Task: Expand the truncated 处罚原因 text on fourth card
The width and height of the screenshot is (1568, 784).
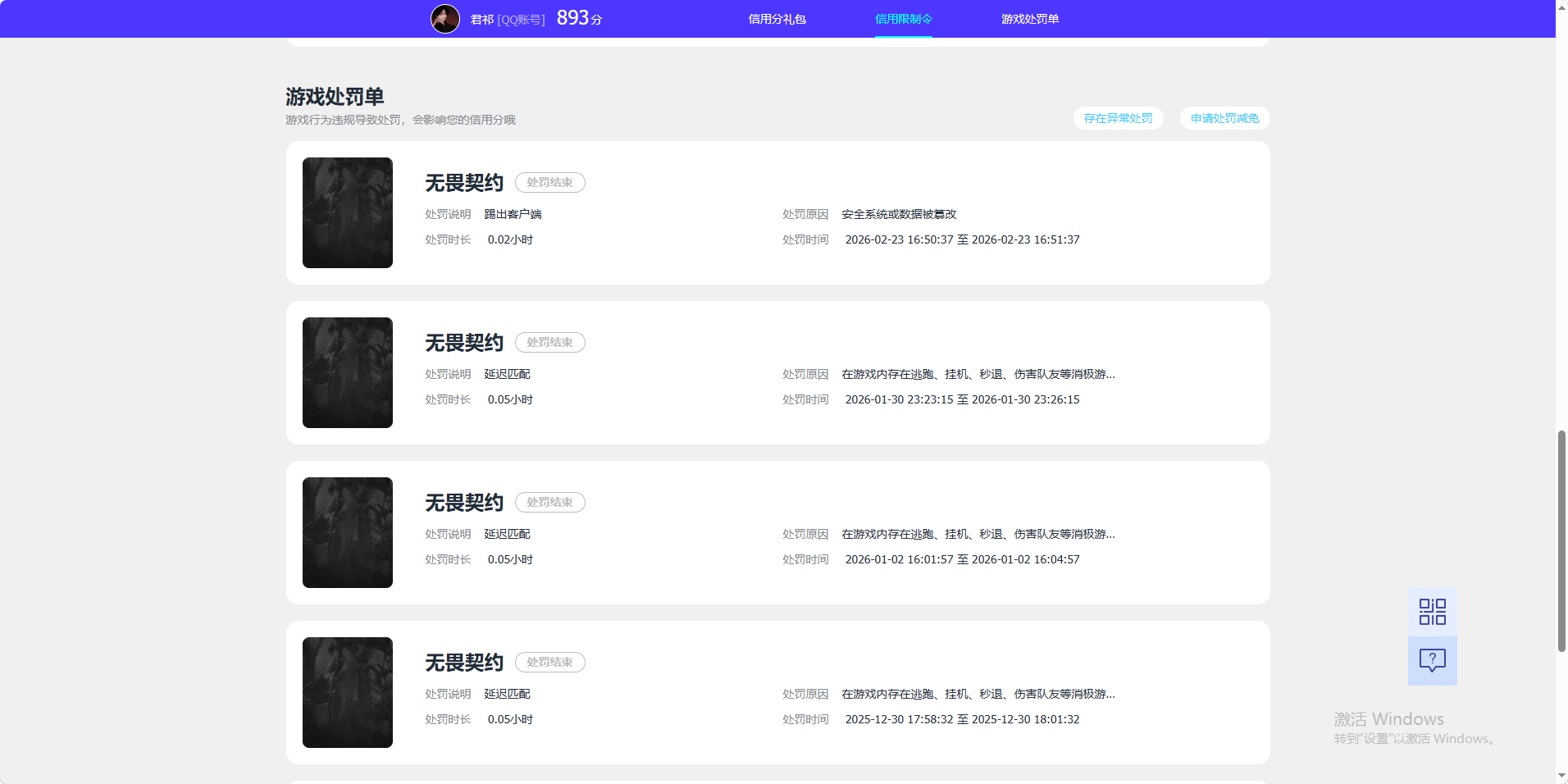Action: pos(976,694)
